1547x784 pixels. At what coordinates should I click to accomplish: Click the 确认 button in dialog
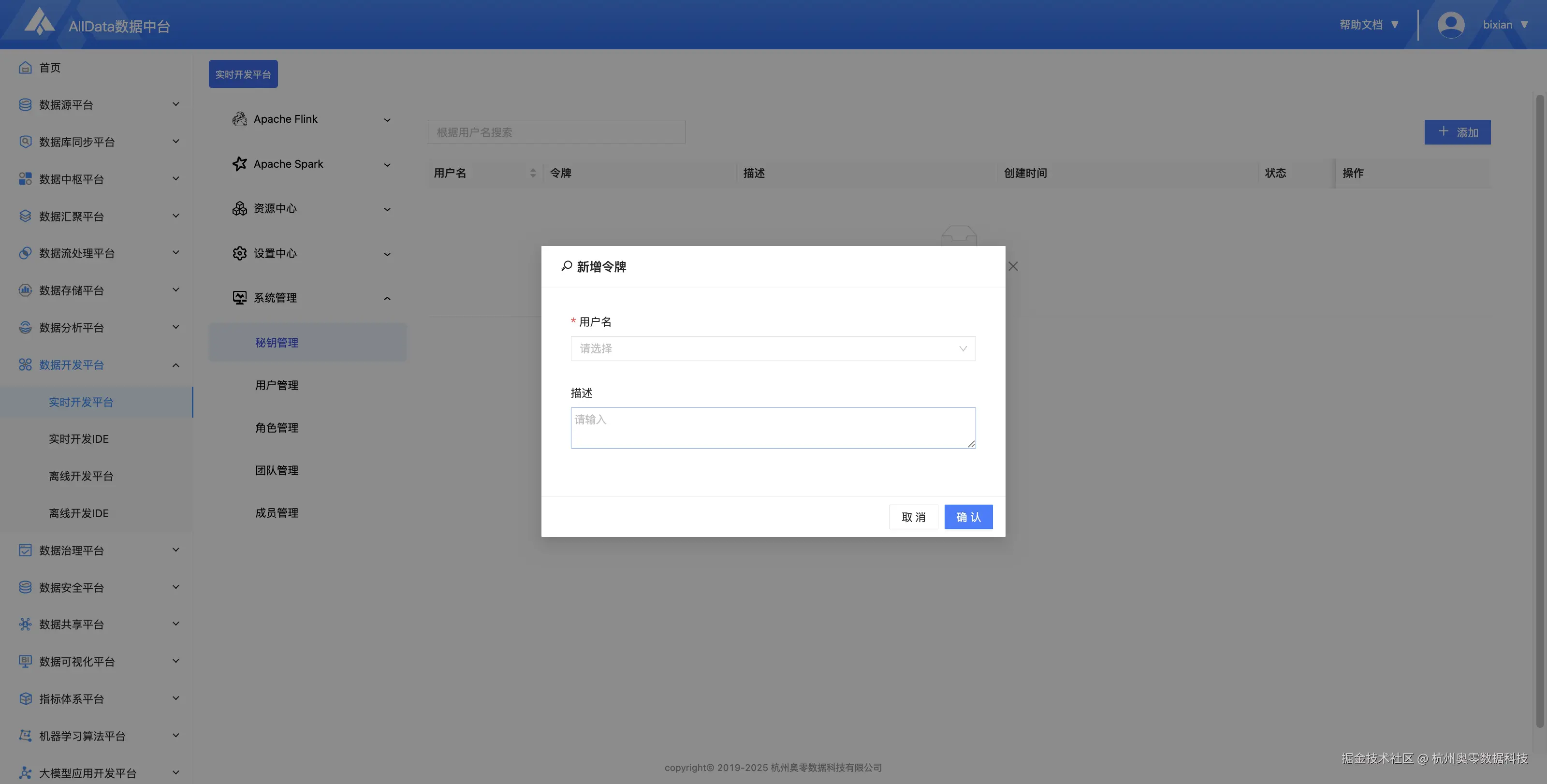[967, 517]
